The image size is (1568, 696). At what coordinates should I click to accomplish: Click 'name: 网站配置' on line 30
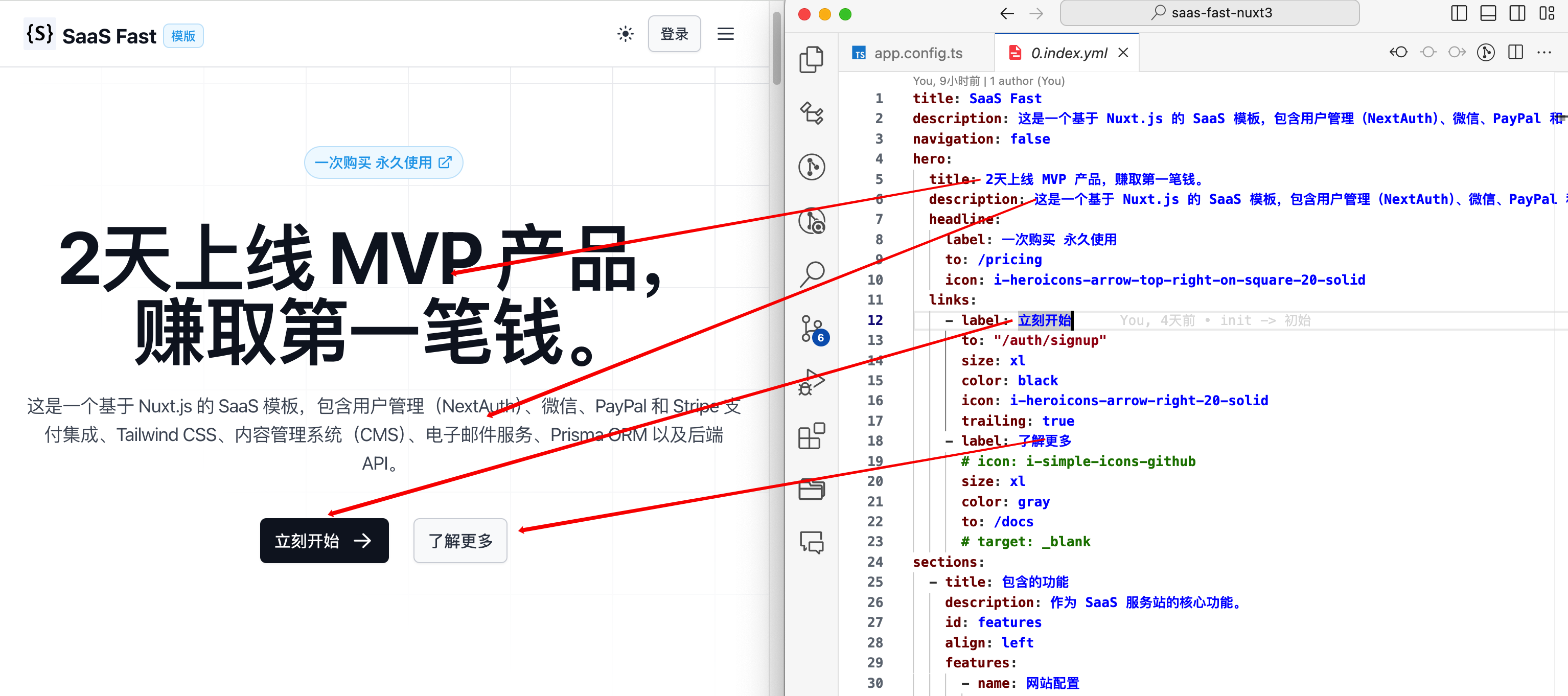tap(1028, 683)
